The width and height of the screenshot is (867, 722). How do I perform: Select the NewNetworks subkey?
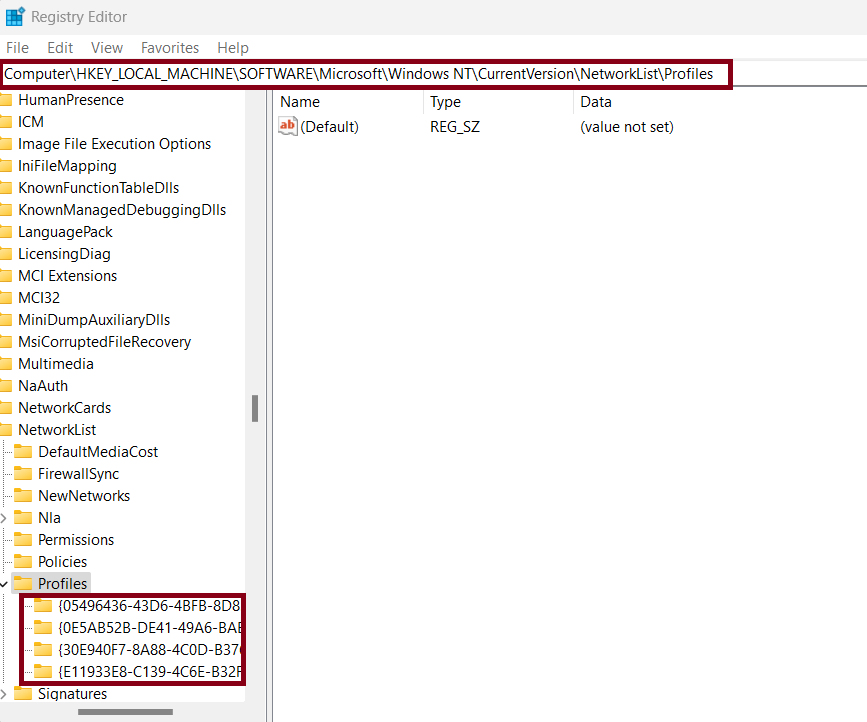click(84, 496)
